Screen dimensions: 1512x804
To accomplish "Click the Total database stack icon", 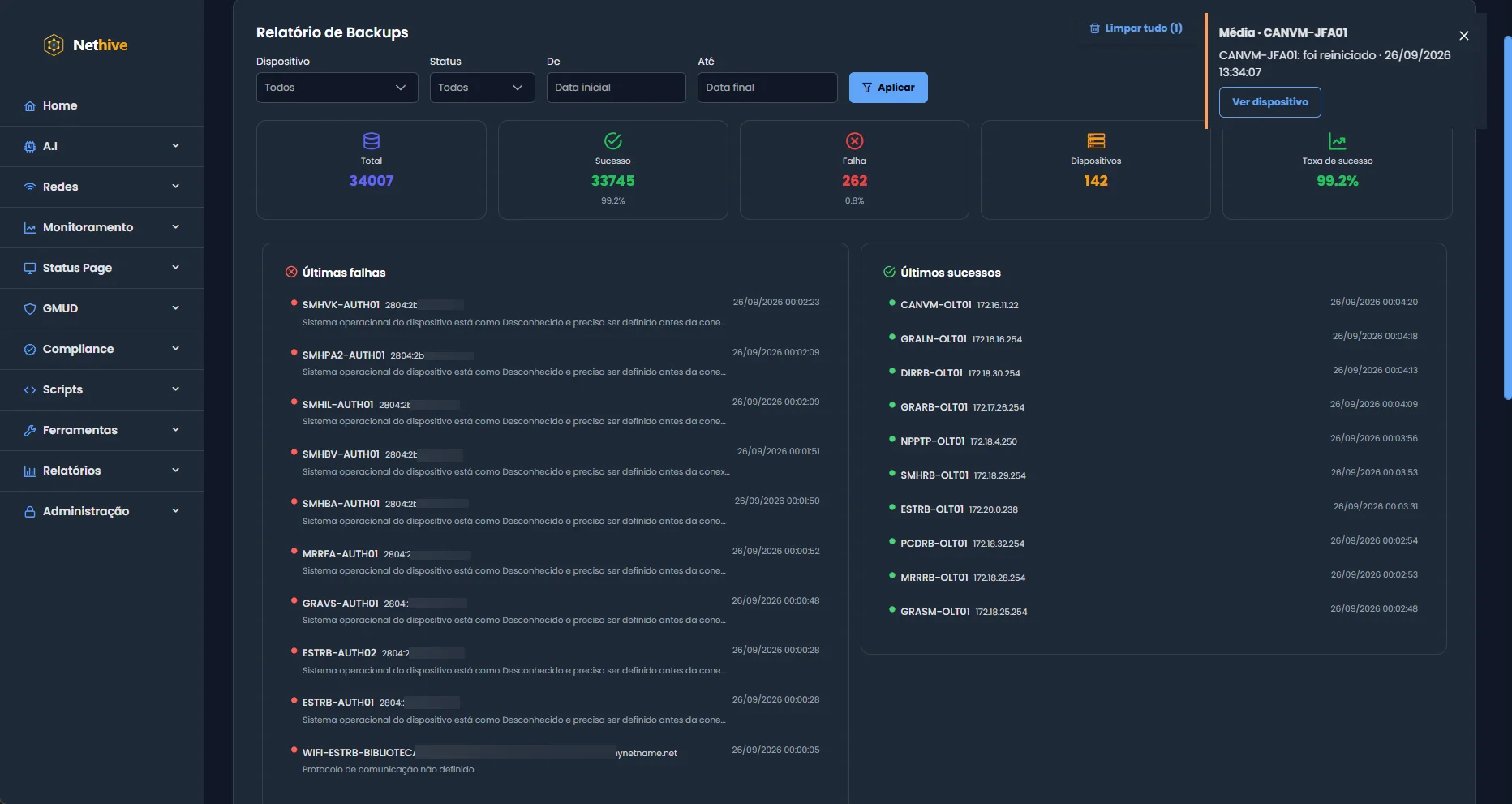I will (x=372, y=141).
